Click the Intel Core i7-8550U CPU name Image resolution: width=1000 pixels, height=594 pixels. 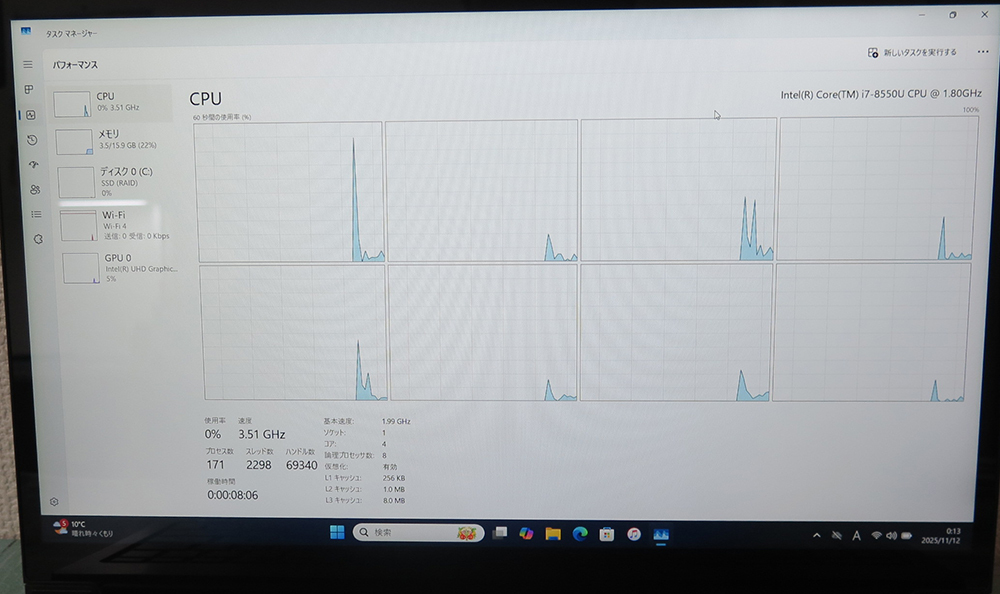pos(881,94)
